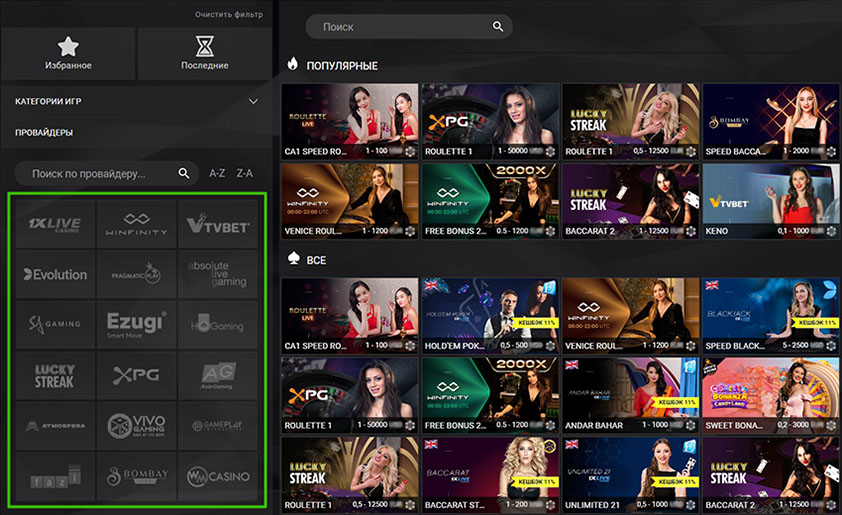This screenshot has height=515, width=842.
Task: Sort providers in A-Z order
Action: 217,174
